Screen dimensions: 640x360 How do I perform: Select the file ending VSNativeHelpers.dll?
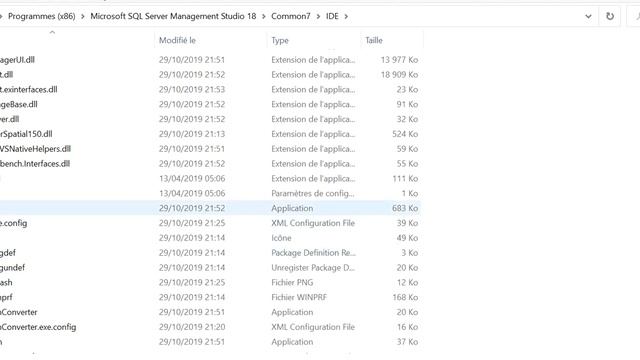point(36,149)
